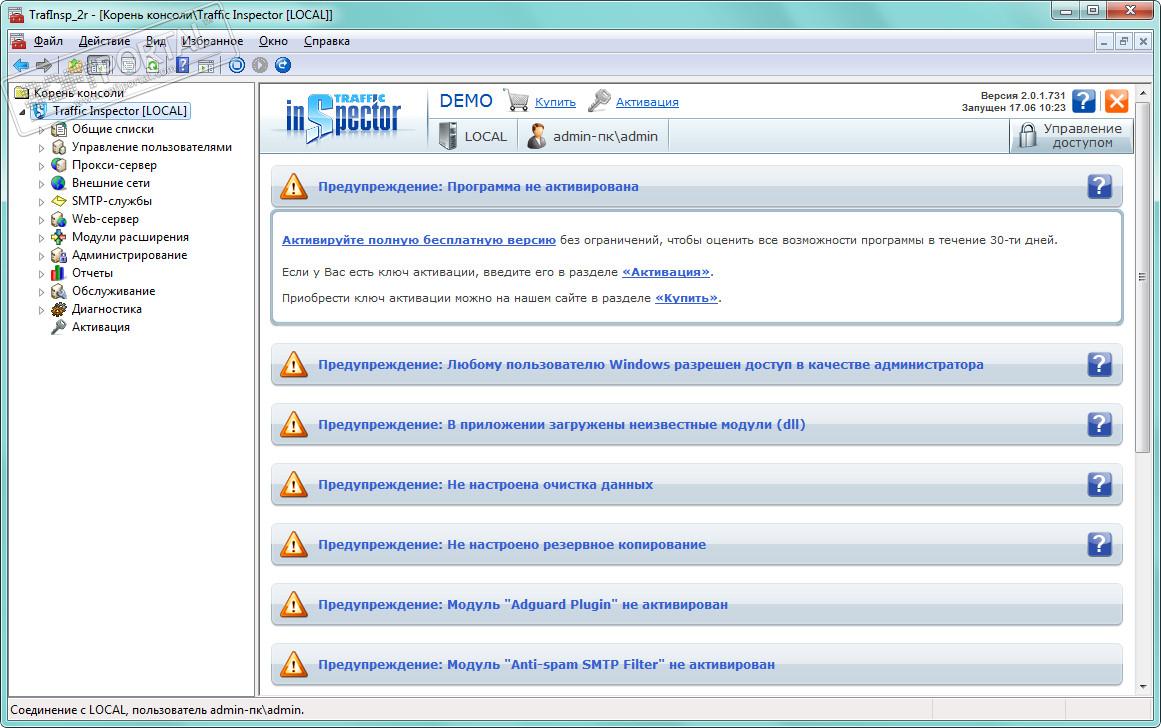Open the Anti-spam SMTP Filter warning
Image resolution: width=1161 pixels, height=728 pixels.
697,664
